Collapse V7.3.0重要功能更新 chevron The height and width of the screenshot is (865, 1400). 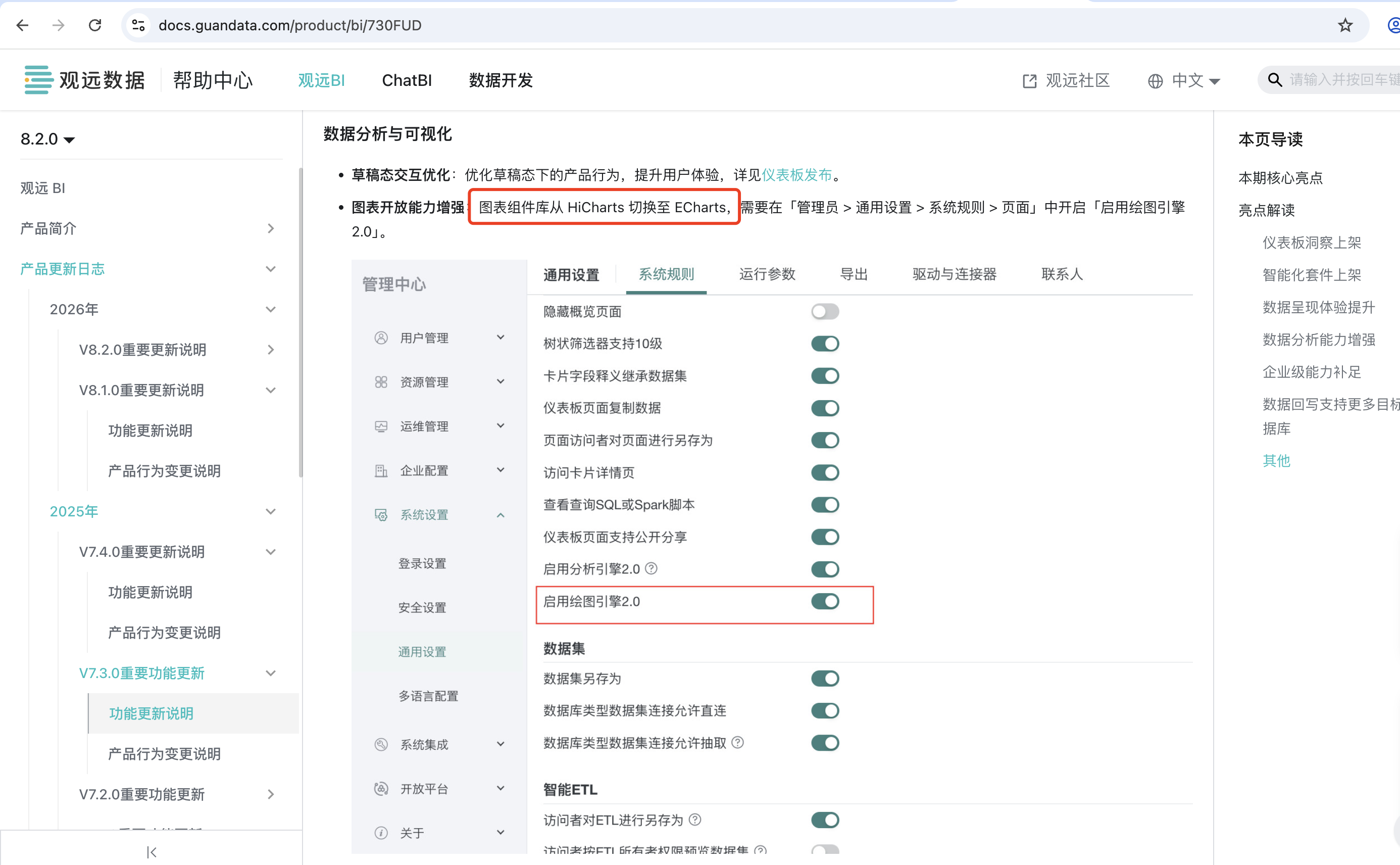click(271, 674)
